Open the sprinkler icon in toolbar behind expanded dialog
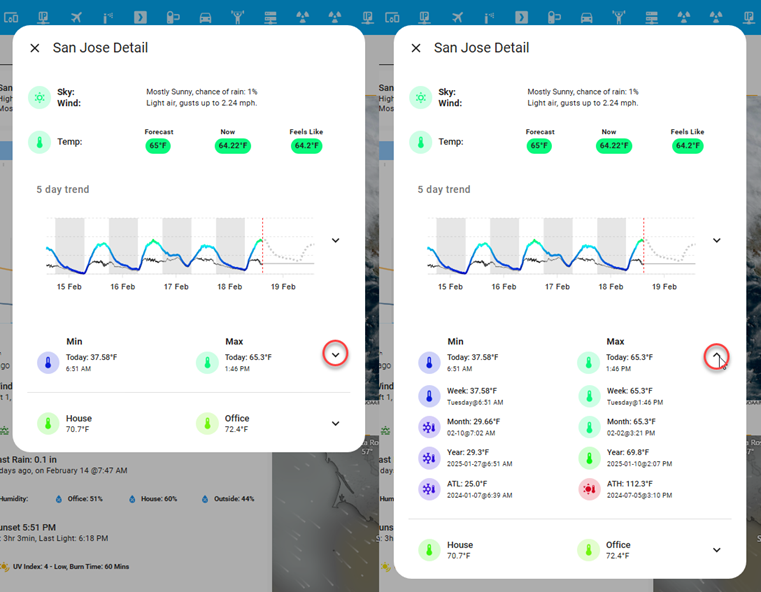The image size is (761, 592). pos(489,18)
